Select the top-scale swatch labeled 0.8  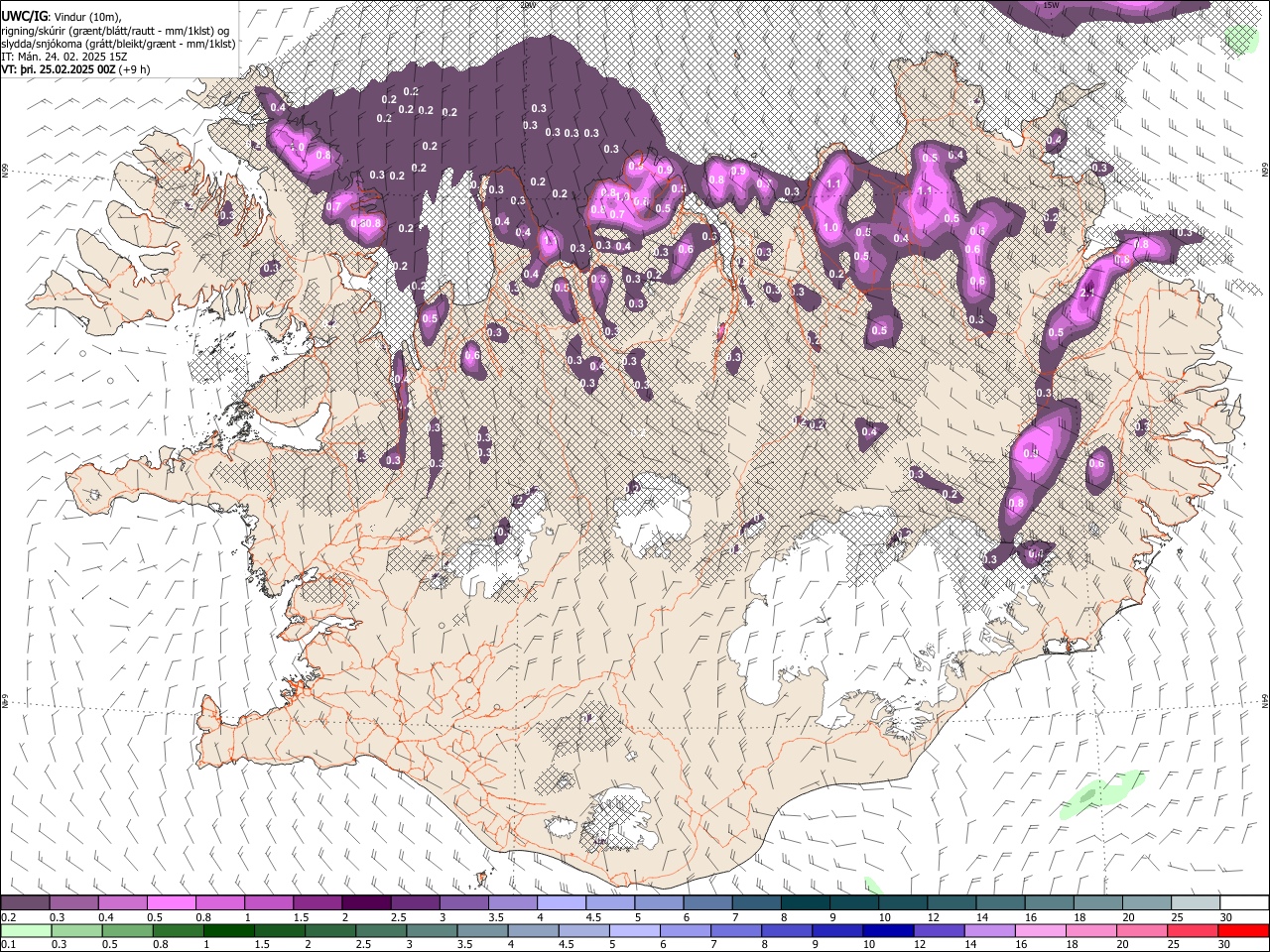tap(219, 903)
